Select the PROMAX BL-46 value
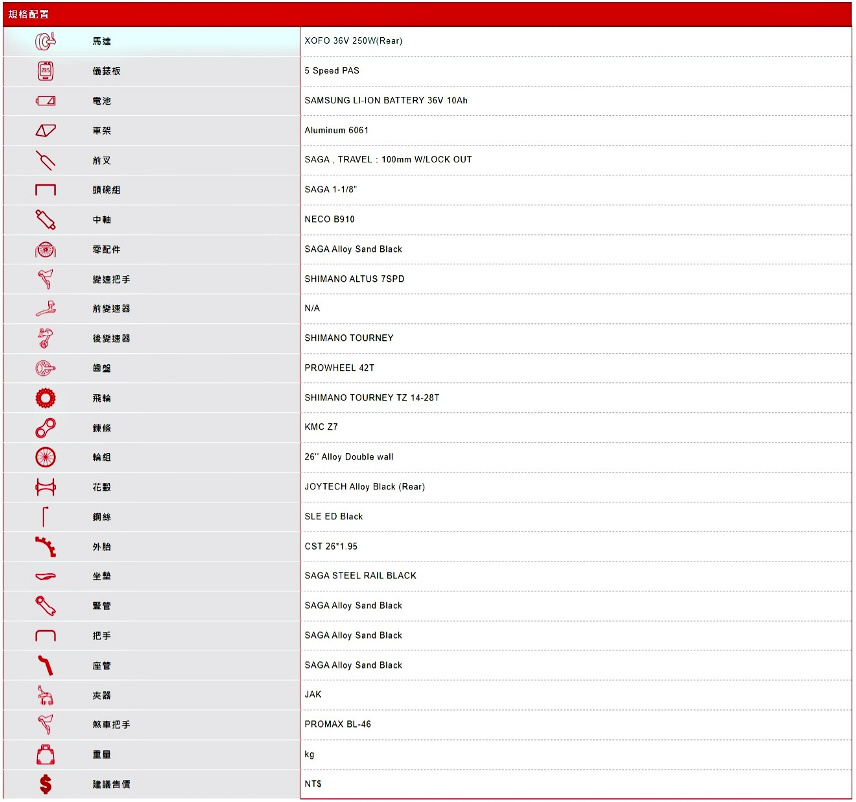Screen dimensions: 856x802 tap(337, 724)
